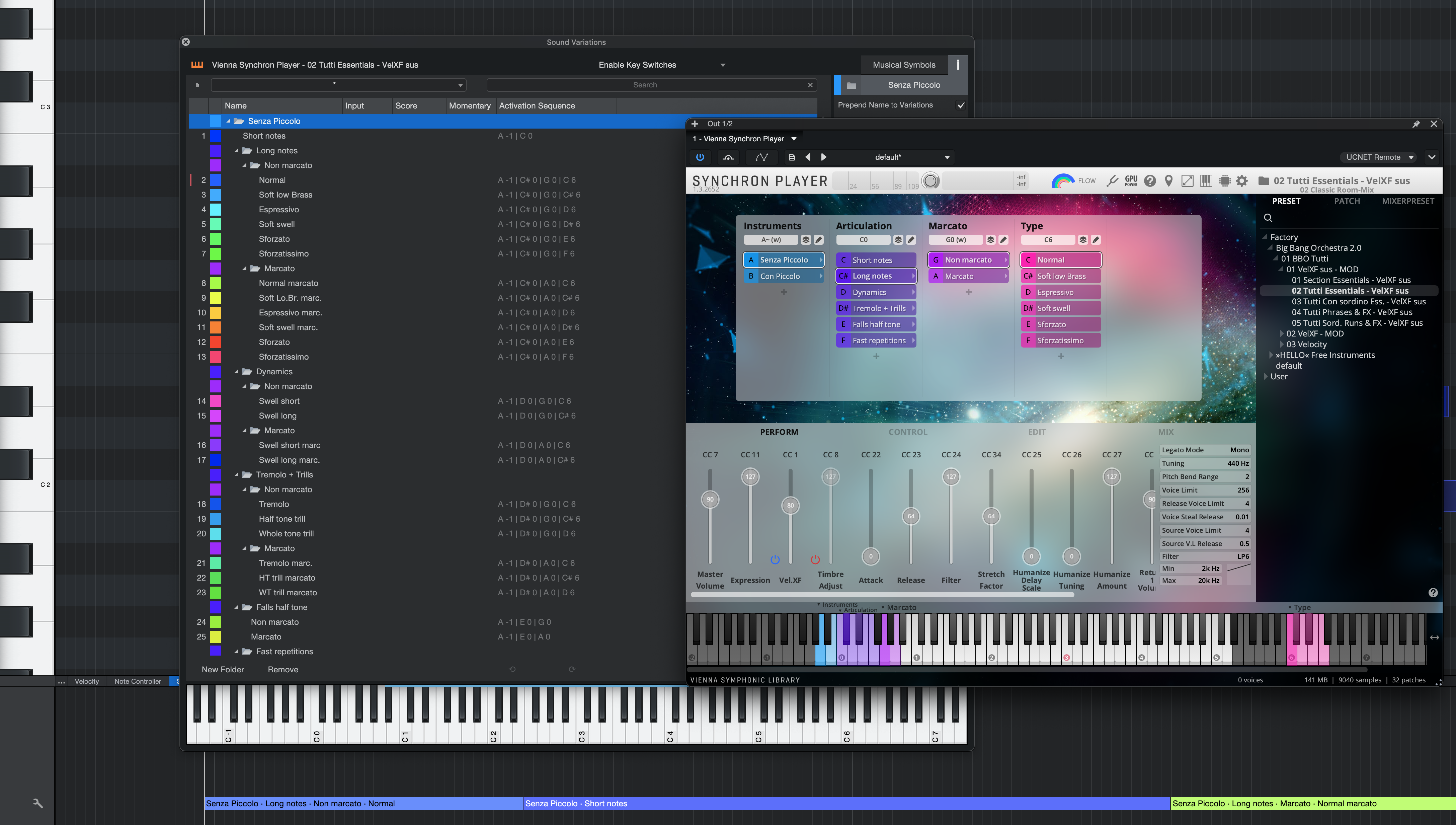1456x825 pixels.
Task: Switch to the PATCH tab
Action: [1347, 201]
